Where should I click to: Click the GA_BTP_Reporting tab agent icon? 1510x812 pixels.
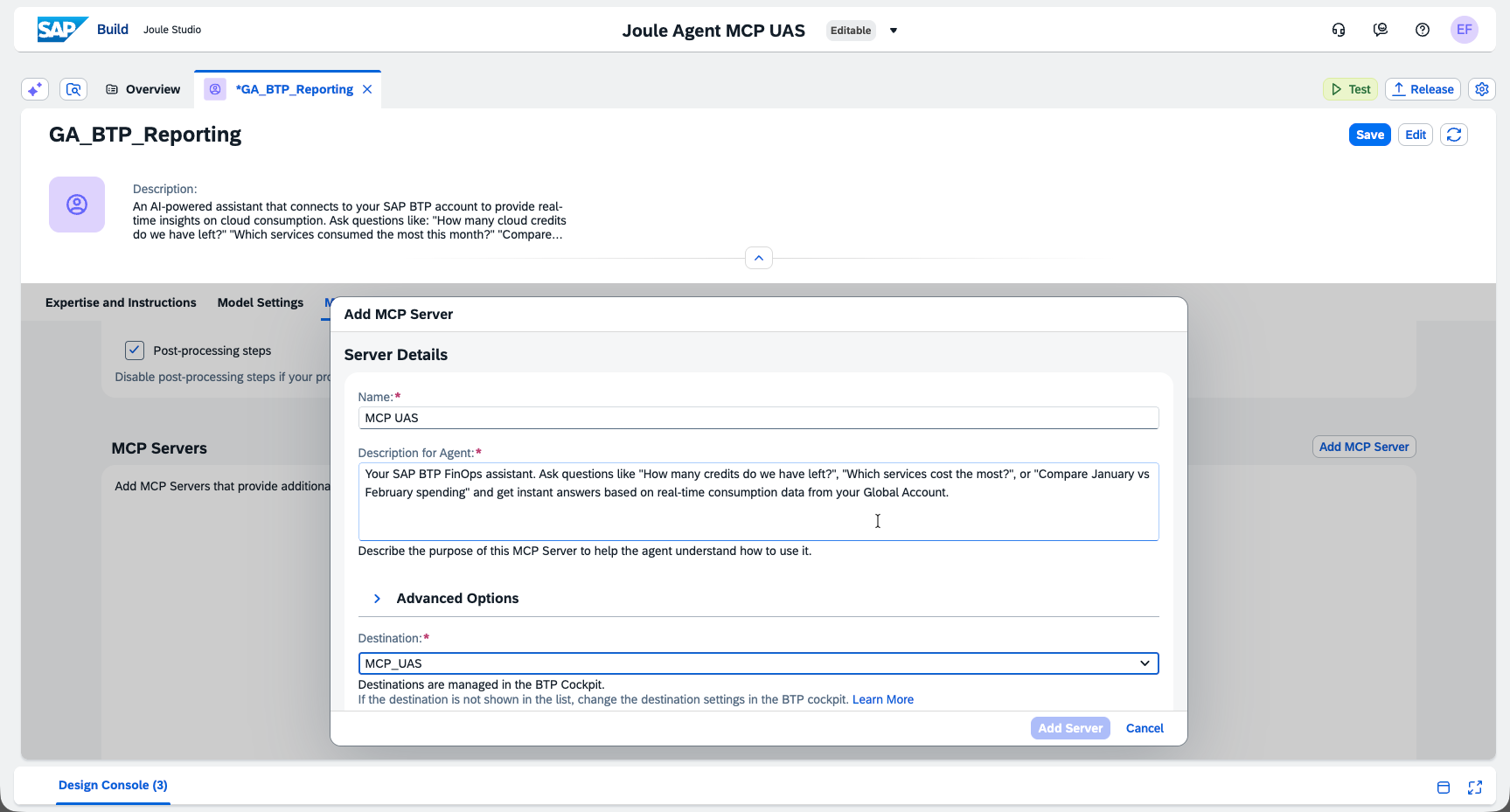pyautogui.click(x=215, y=89)
